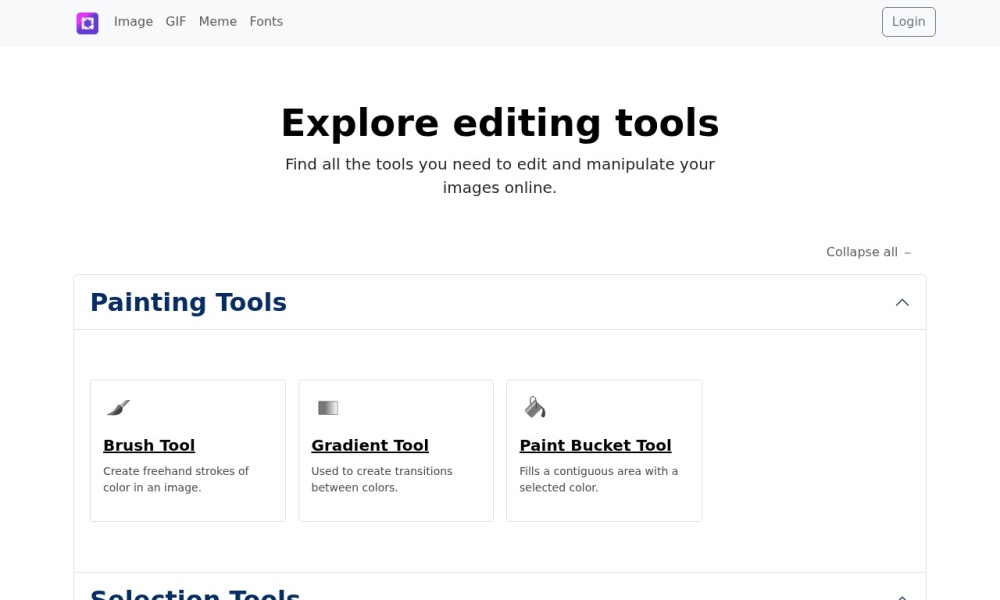Open the Gradient Tool link

370,445
